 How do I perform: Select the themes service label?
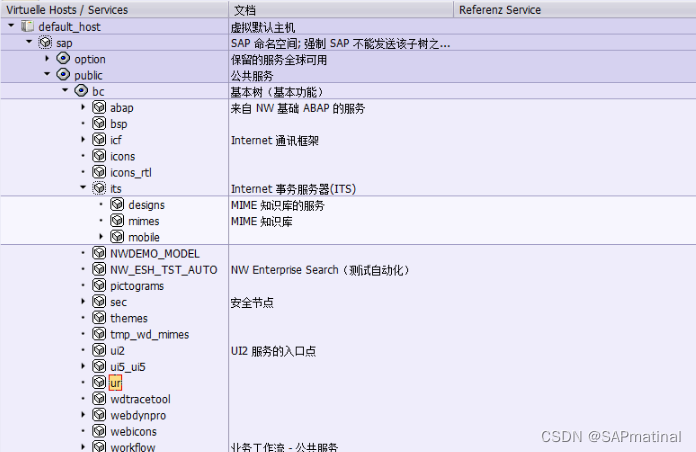point(129,318)
